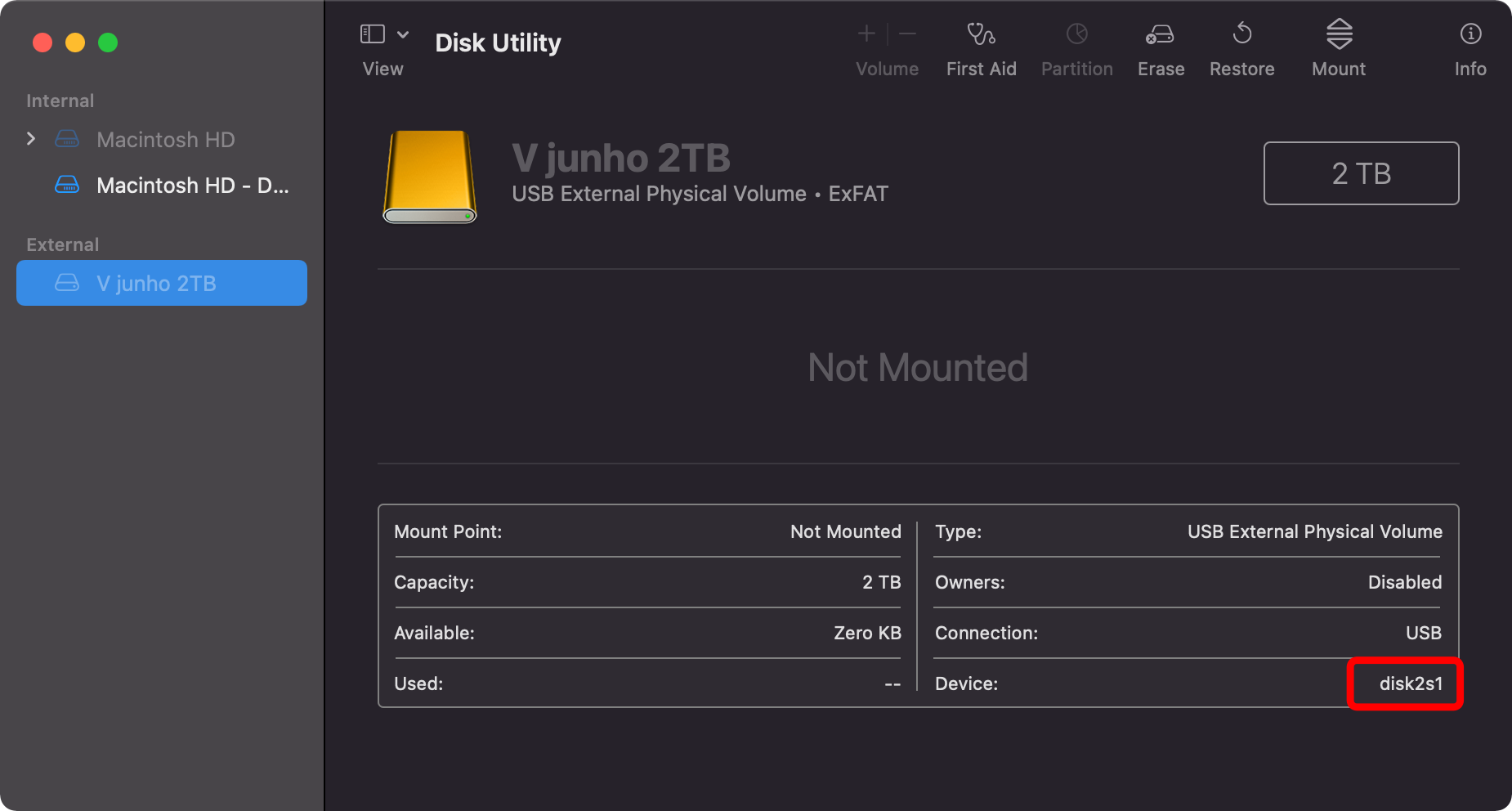Click the Restore toolbar icon
Screen dimensions: 1512x811
[x=1242, y=33]
